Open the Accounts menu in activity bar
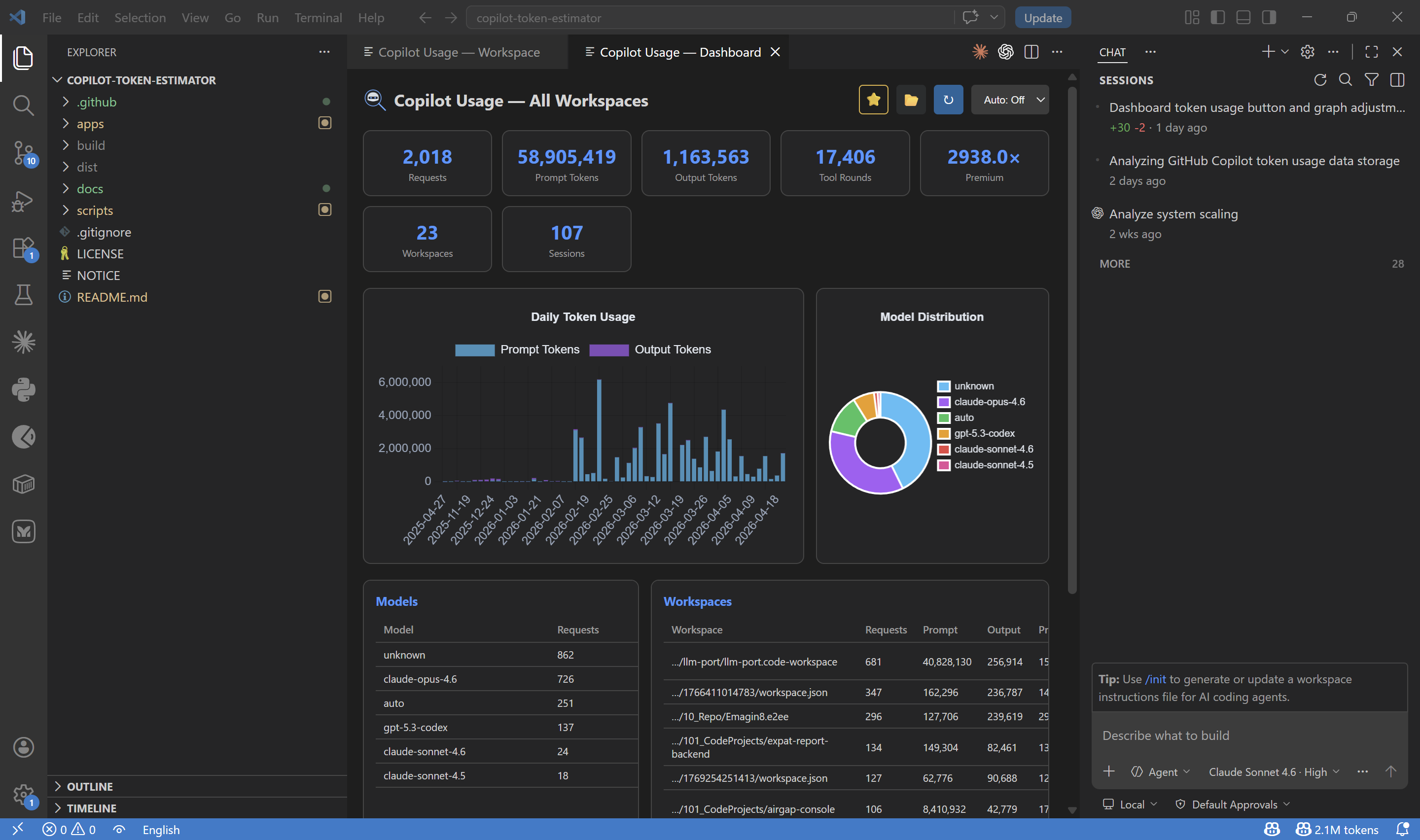Screen dimensions: 1420x840 click(x=23, y=747)
